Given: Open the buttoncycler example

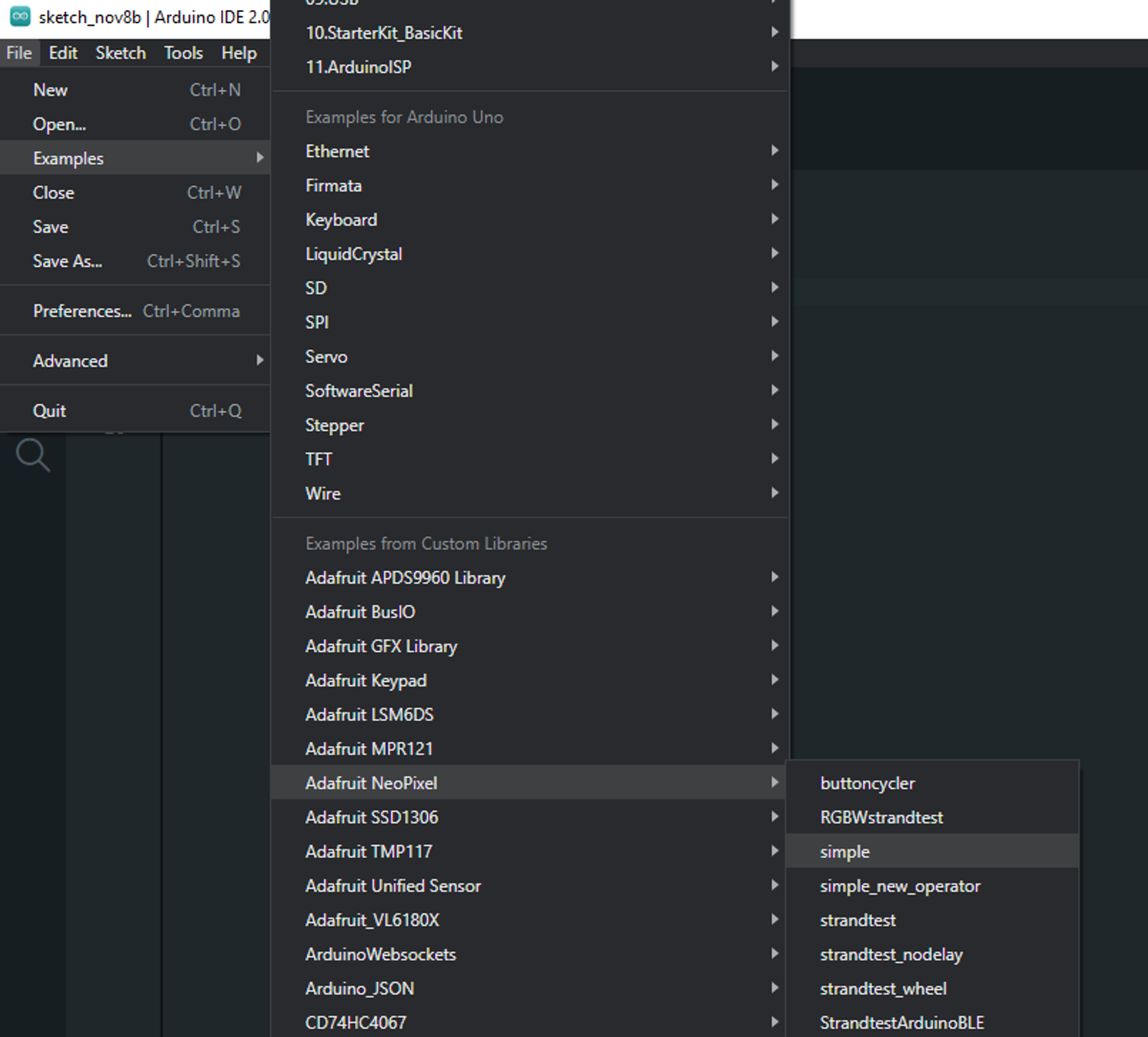Looking at the screenshot, I should click(867, 783).
